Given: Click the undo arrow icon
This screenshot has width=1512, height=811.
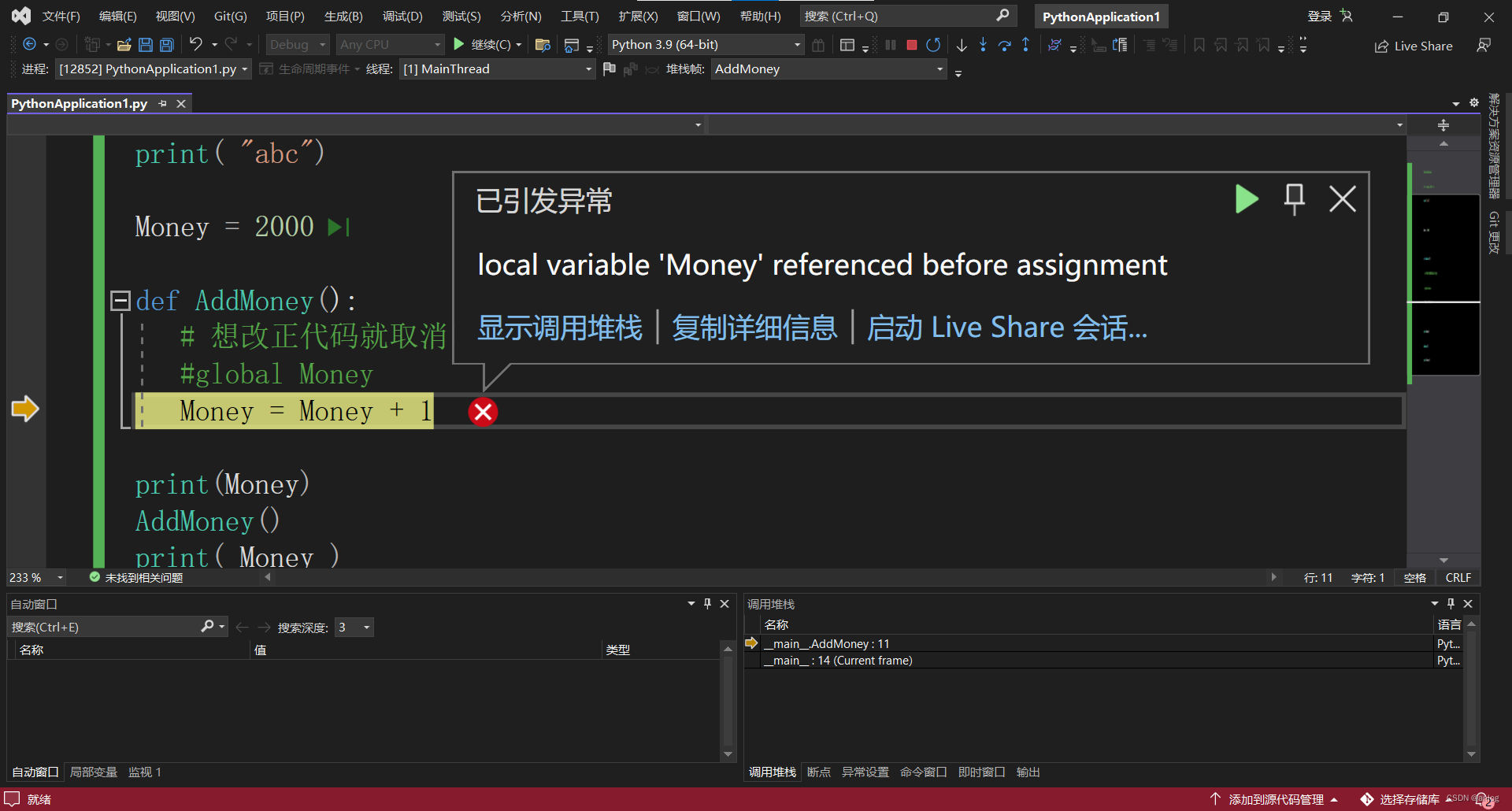Looking at the screenshot, I should 196,45.
